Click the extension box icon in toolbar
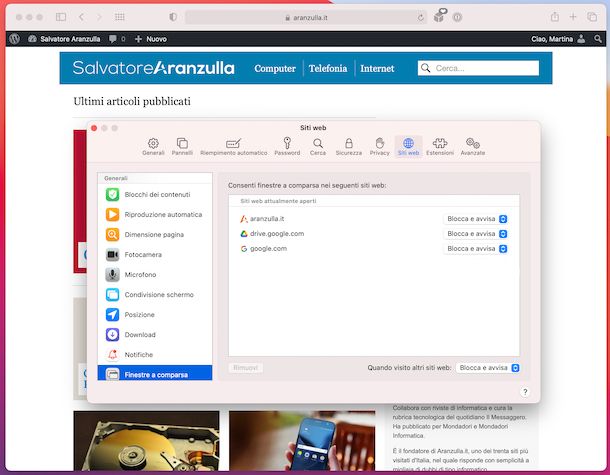610x475 pixels. [x=440, y=16]
